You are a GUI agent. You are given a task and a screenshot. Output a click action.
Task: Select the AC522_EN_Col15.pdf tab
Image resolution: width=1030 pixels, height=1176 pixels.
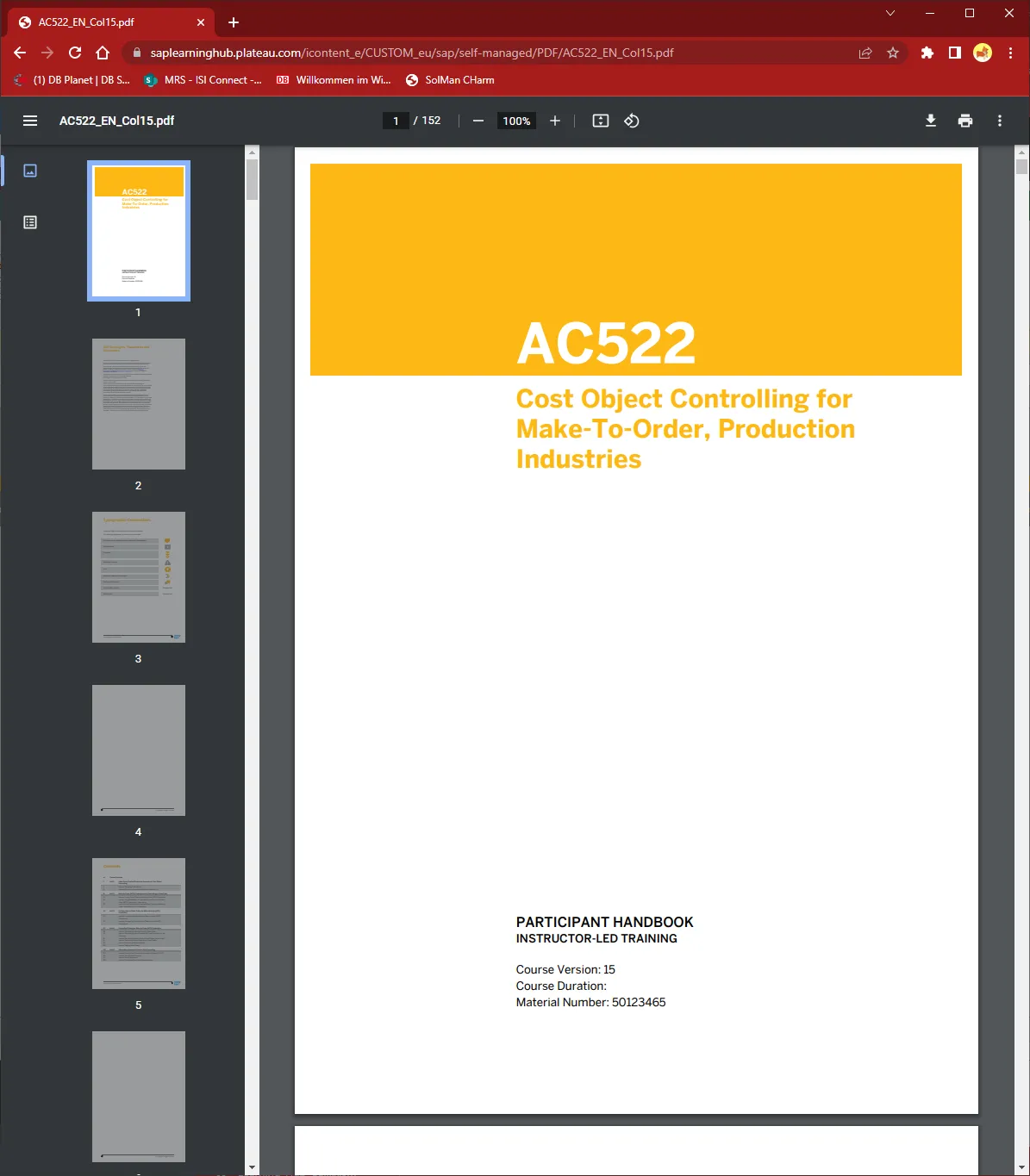[x=103, y=22]
